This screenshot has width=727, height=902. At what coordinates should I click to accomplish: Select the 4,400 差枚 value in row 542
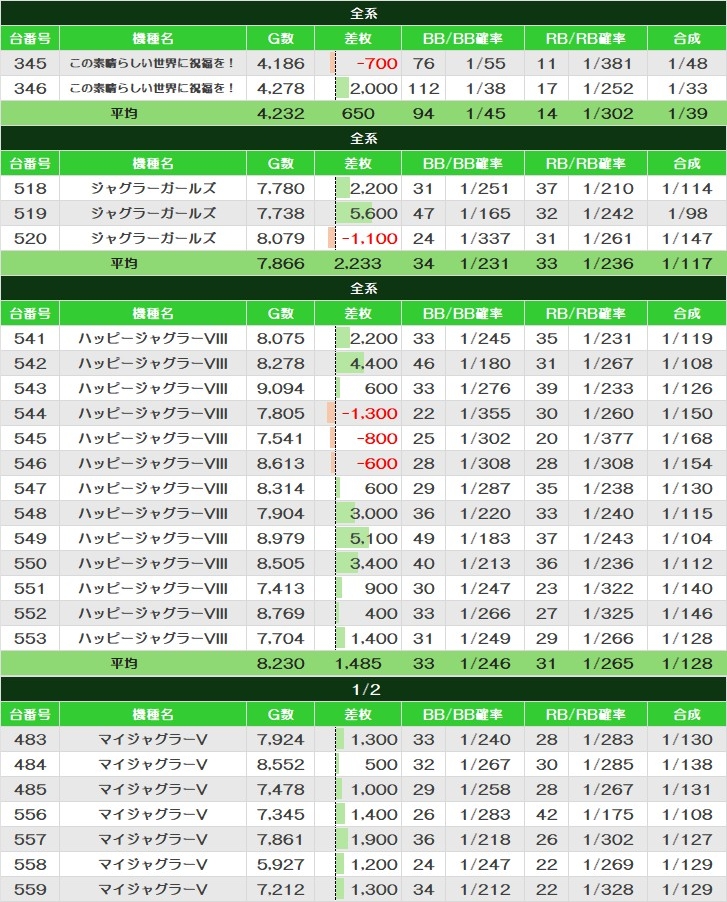click(x=373, y=364)
